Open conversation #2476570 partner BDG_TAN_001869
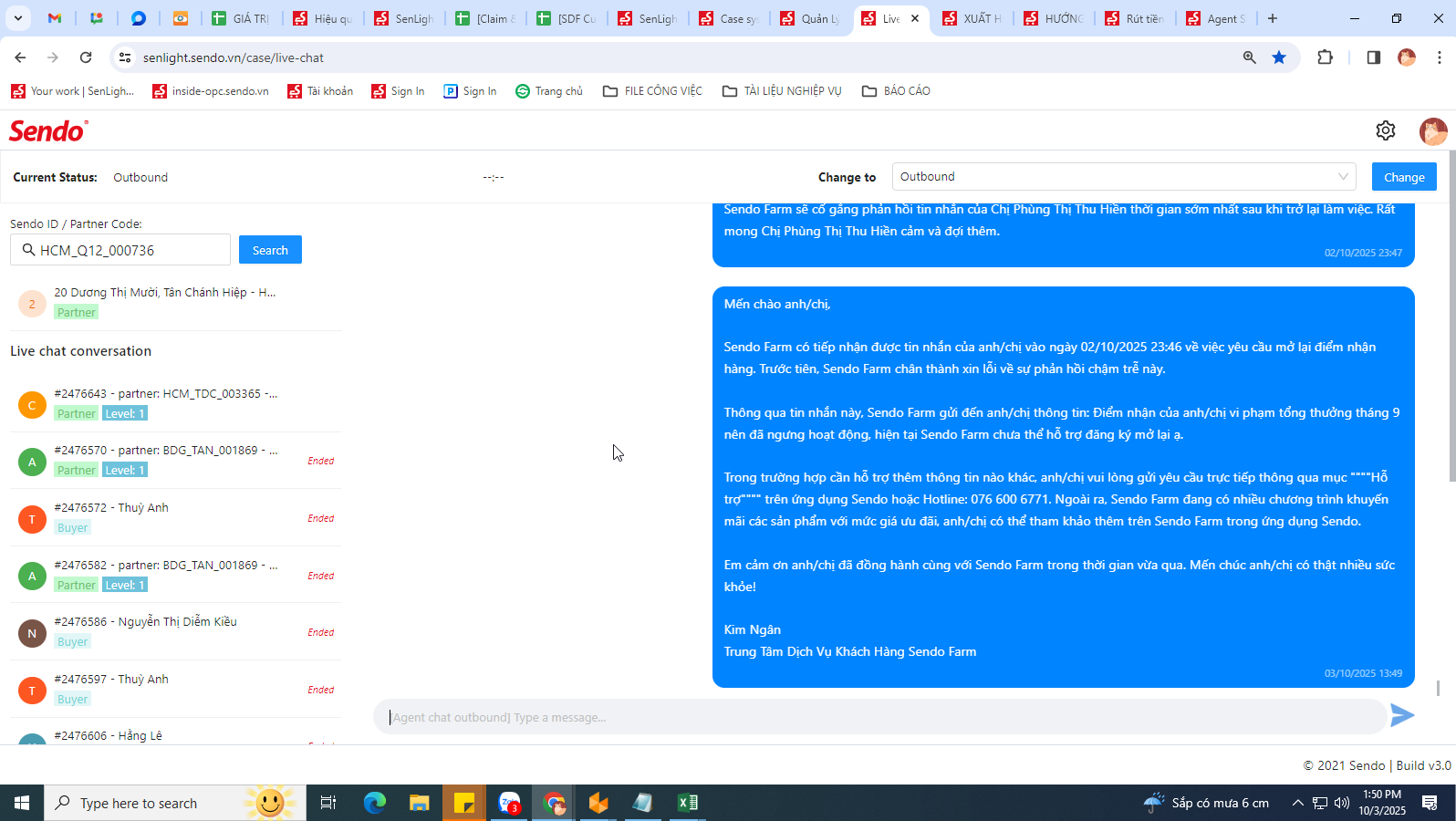Viewport: 1456px width, 821px height. [175, 461]
